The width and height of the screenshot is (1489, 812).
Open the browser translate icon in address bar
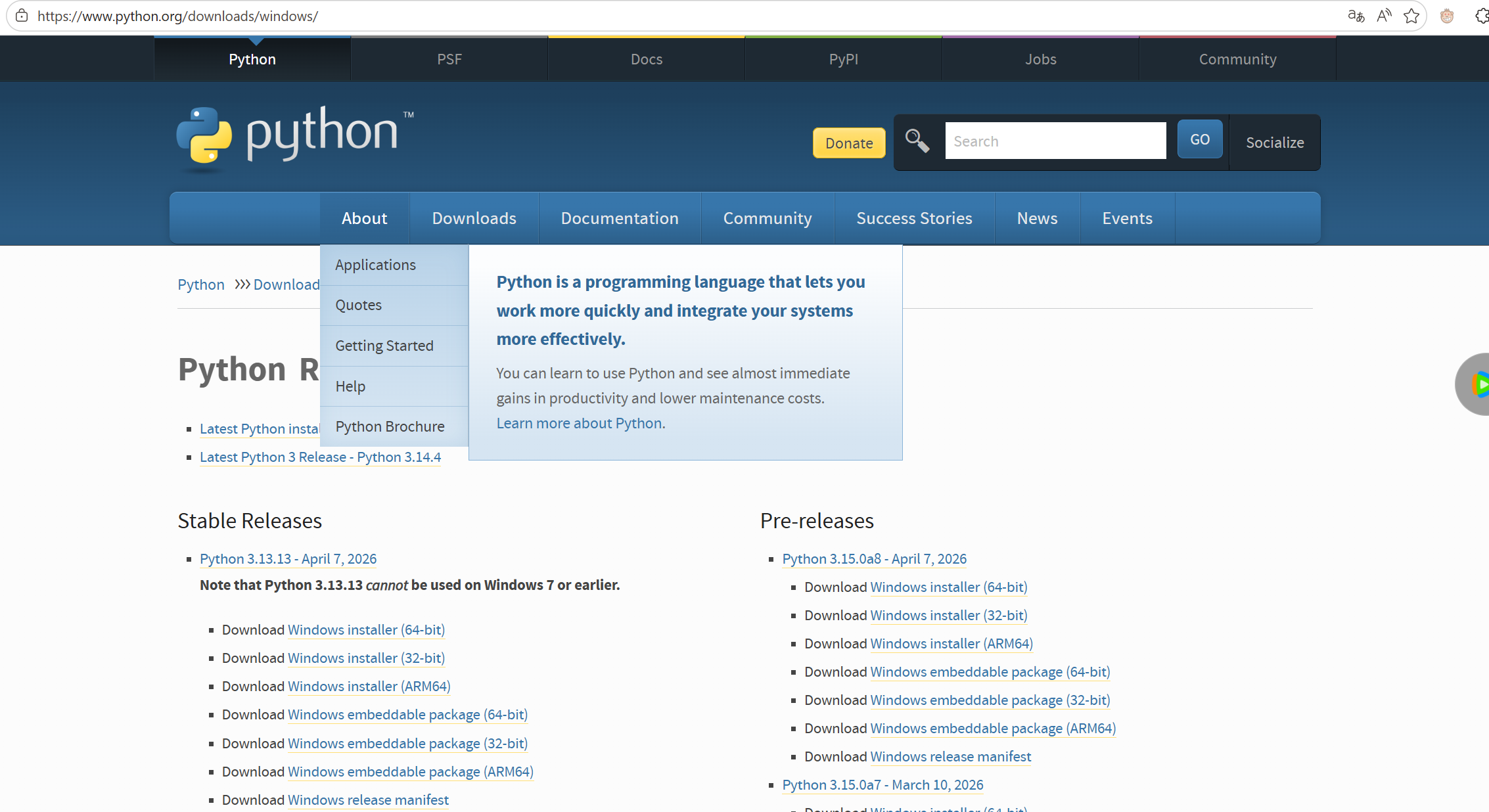tap(1356, 16)
